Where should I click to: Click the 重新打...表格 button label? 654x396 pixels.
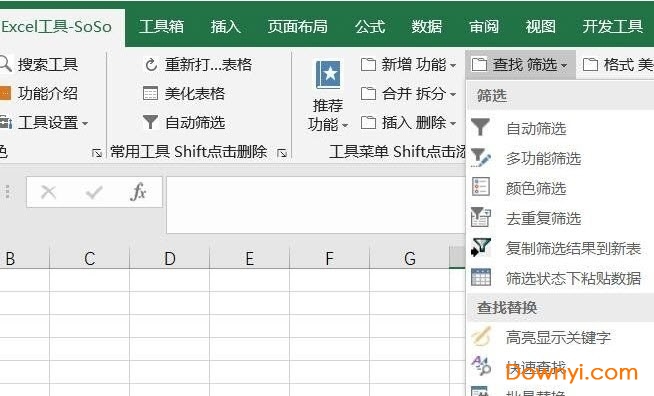point(209,65)
